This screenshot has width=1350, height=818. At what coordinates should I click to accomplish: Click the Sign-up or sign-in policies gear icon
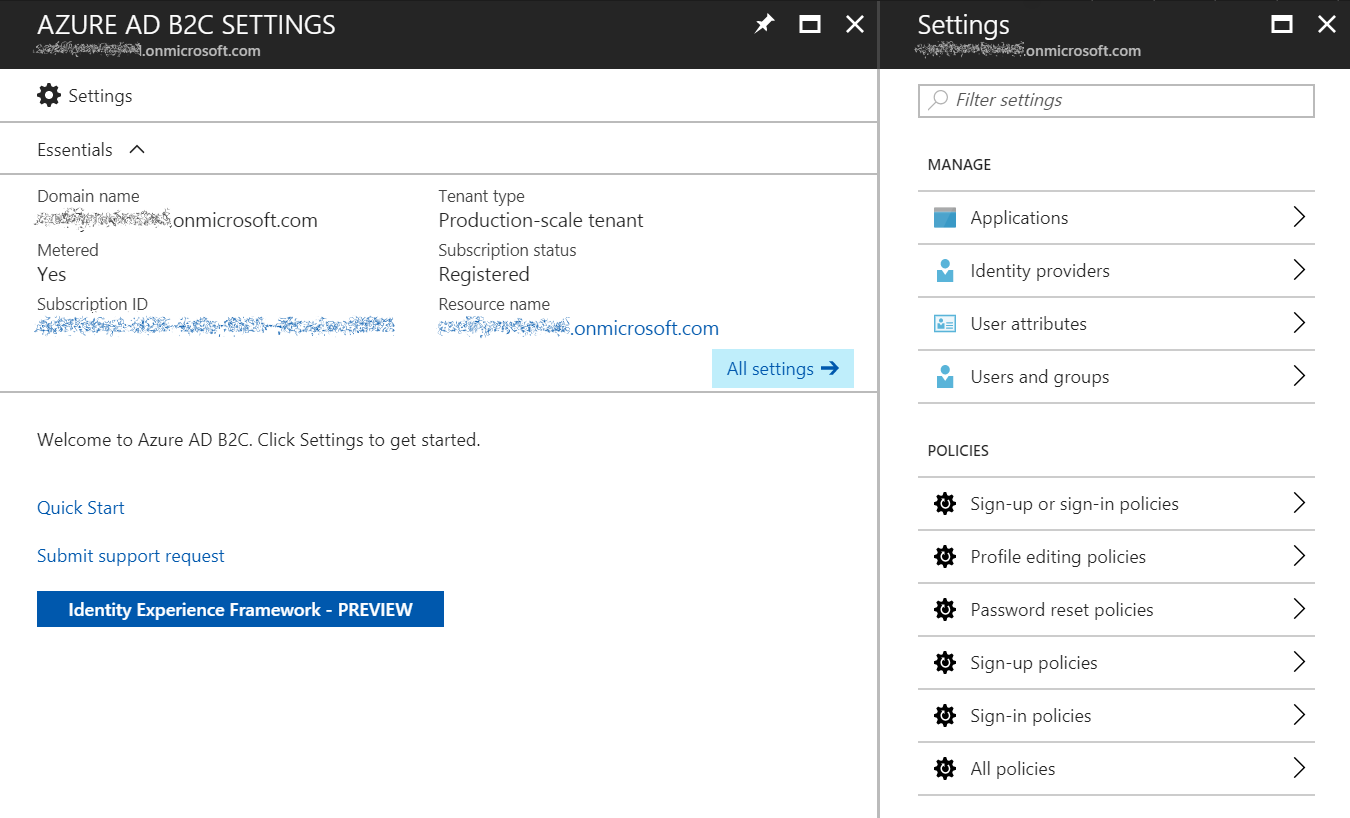(x=944, y=504)
